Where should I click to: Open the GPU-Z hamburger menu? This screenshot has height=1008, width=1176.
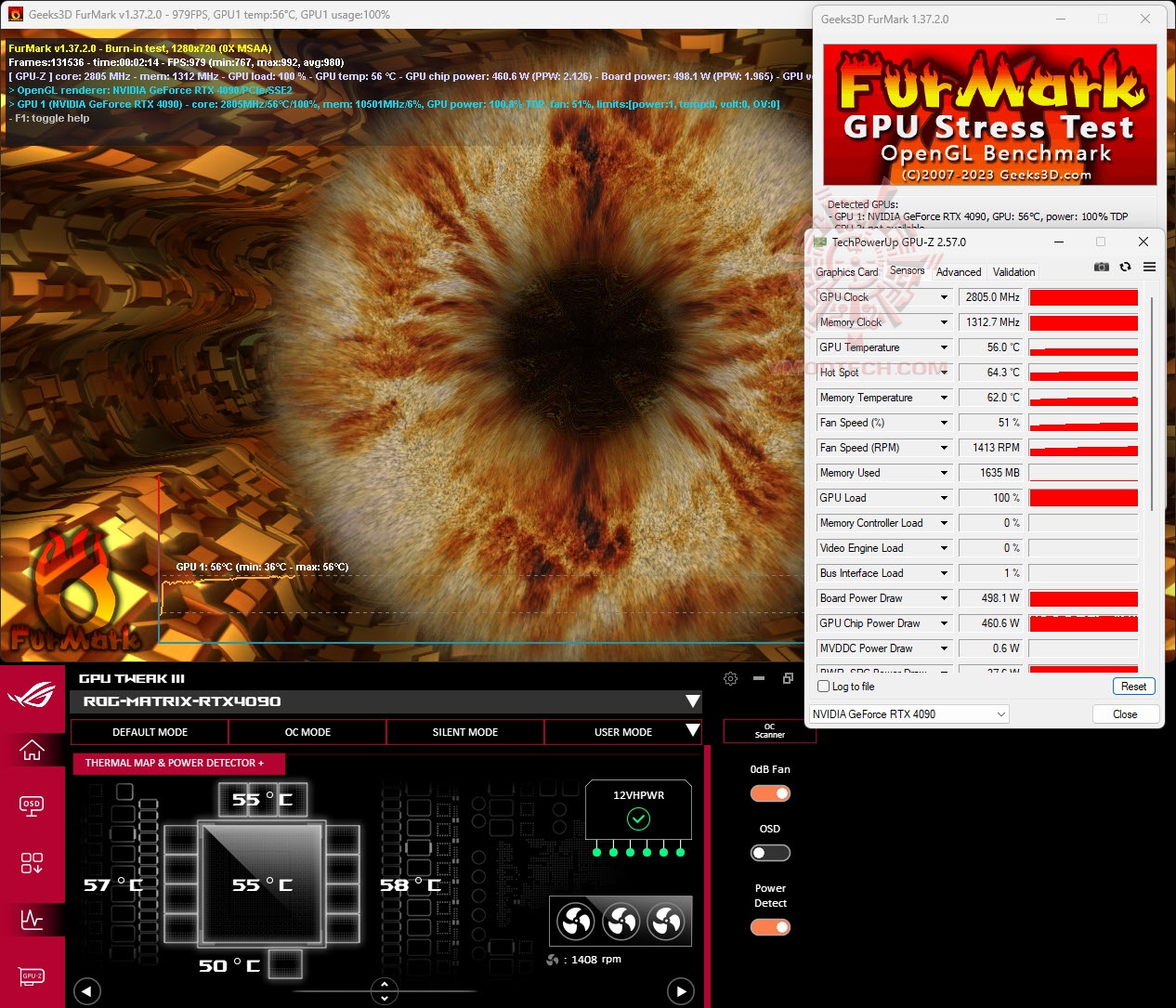click(x=1150, y=267)
